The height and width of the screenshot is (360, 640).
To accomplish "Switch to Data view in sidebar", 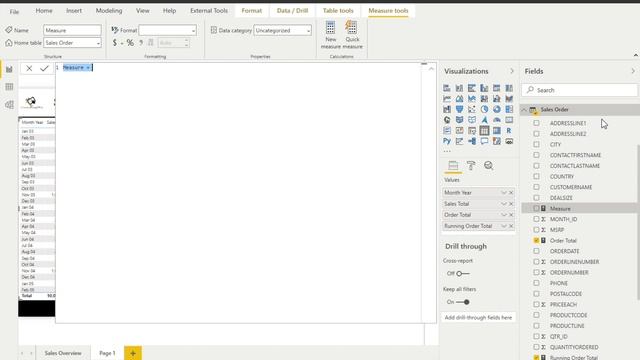I will coord(9,87).
